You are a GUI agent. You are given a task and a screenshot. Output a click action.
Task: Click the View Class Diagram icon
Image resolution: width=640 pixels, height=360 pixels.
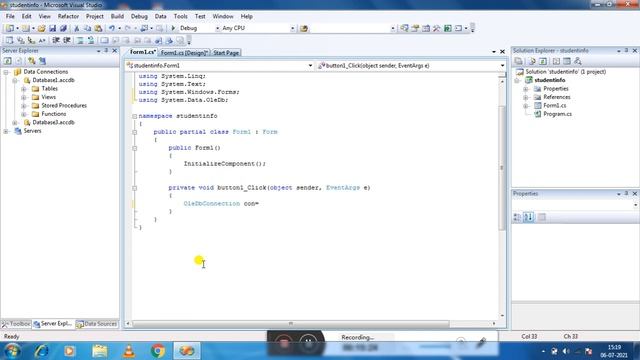coord(578,61)
